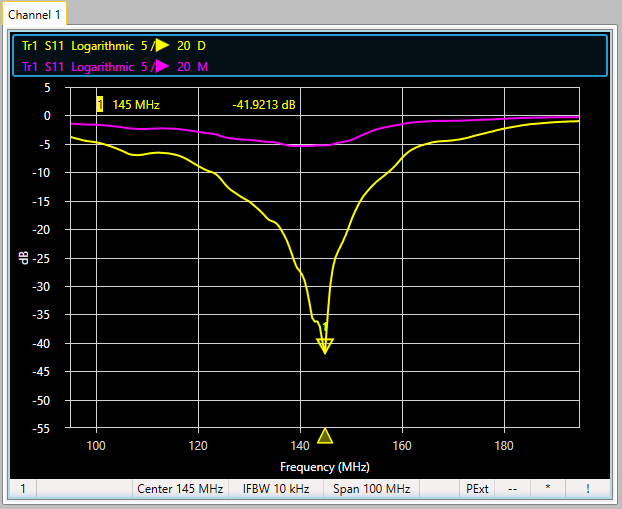
Task: Click the asterisk indicator in the status bar
Action: tap(547, 489)
